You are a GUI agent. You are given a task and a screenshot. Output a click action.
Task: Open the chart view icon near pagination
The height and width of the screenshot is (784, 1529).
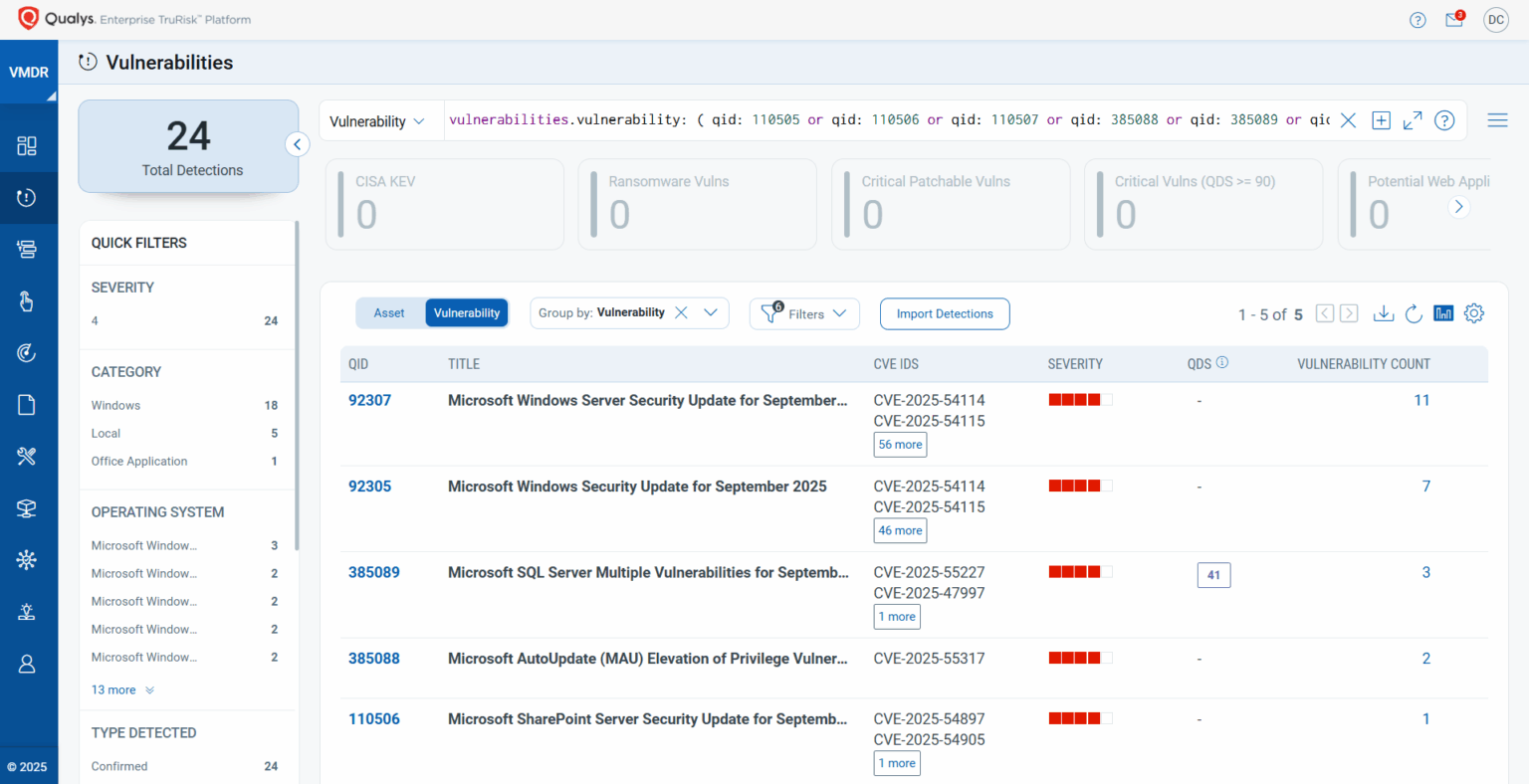pos(1443,312)
